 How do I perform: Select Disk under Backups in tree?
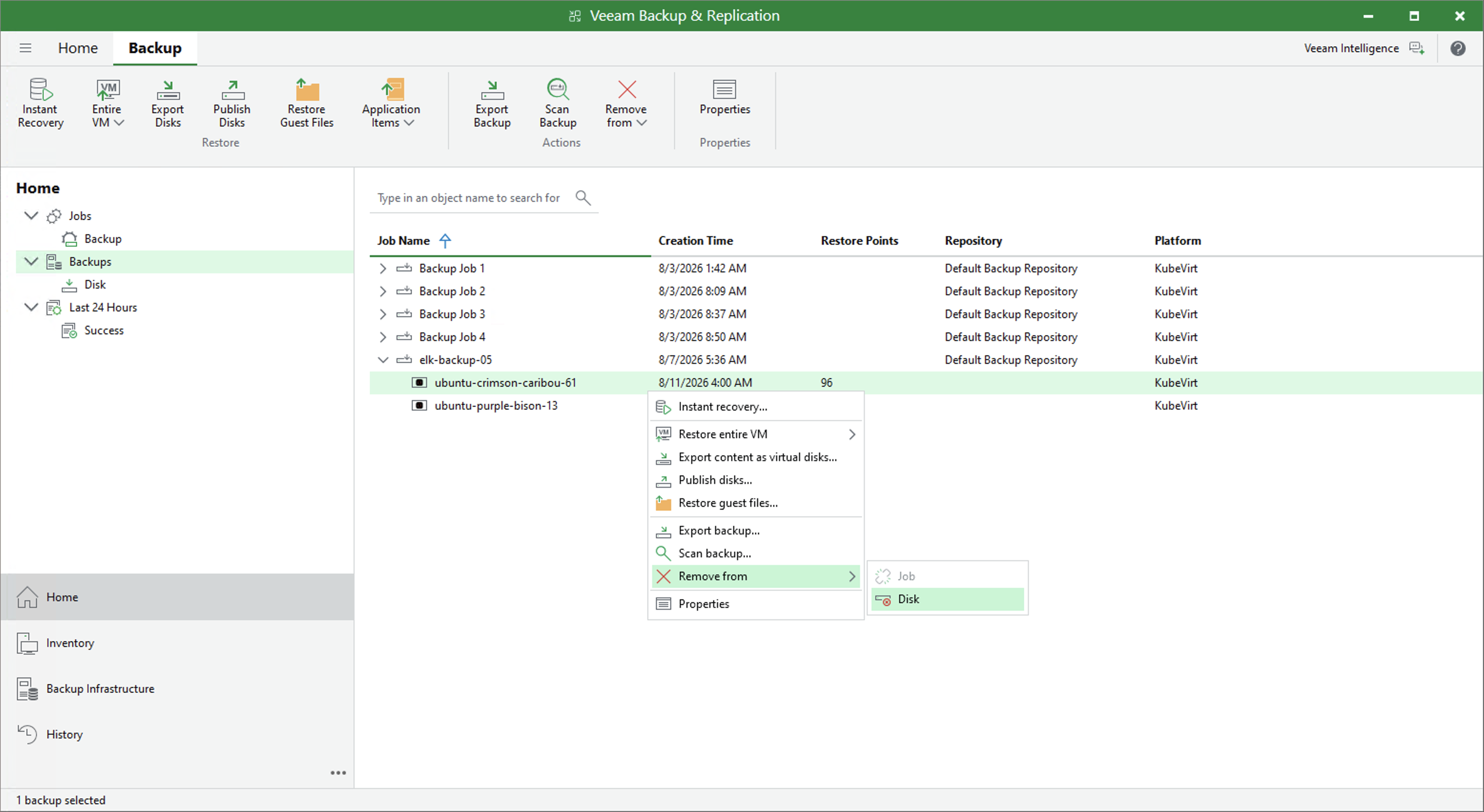[95, 285]
